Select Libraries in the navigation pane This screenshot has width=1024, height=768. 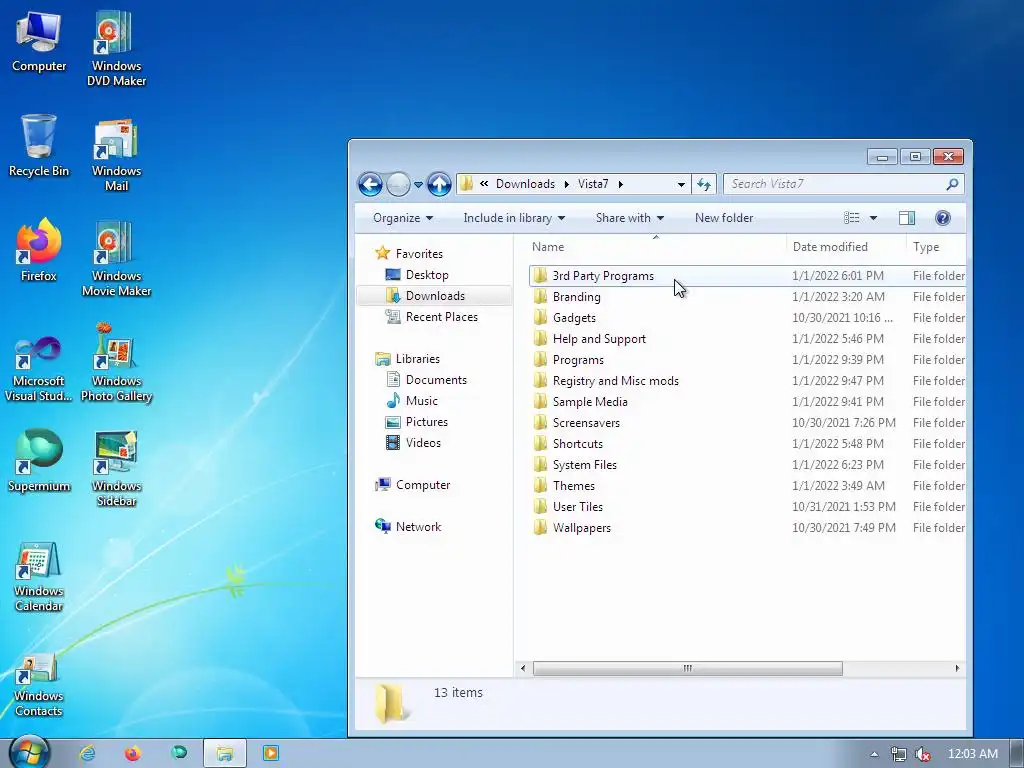(x=417, y=359)
